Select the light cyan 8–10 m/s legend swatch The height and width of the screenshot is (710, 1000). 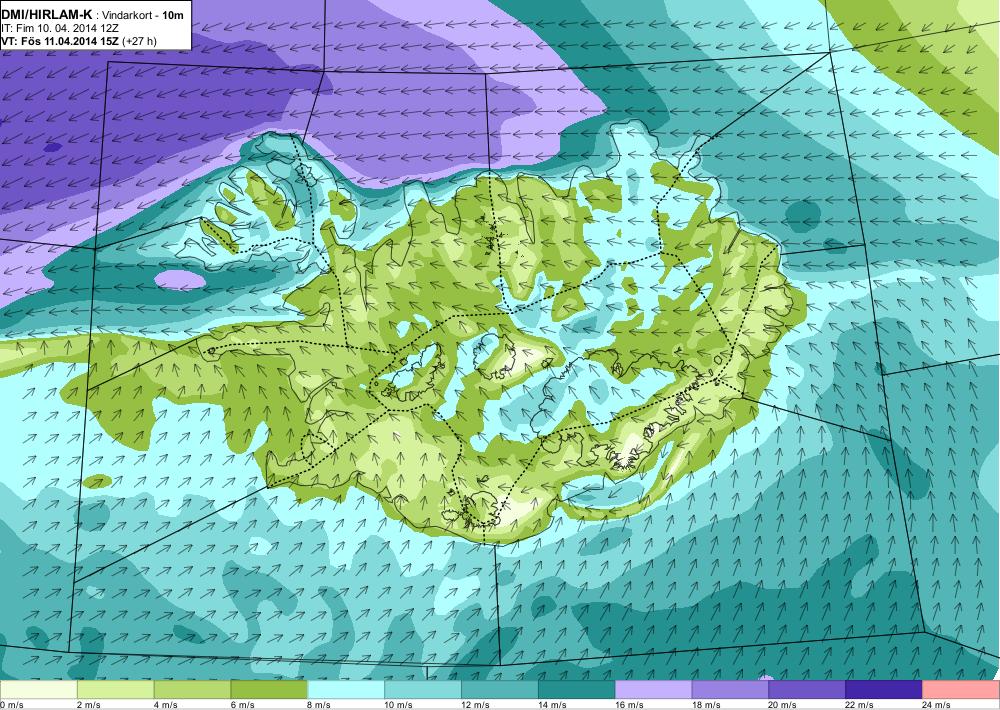[x=346, y=690]
